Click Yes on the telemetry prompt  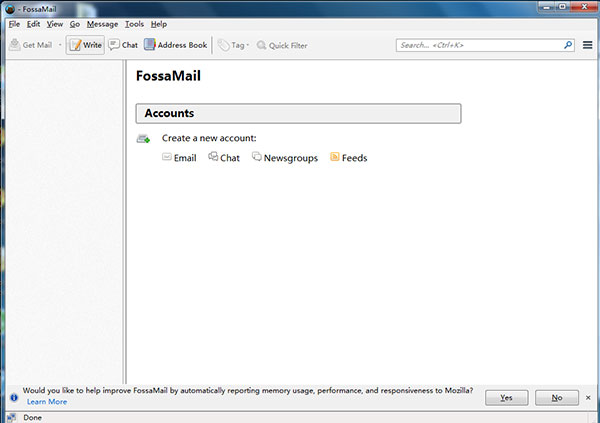point(507,398)
